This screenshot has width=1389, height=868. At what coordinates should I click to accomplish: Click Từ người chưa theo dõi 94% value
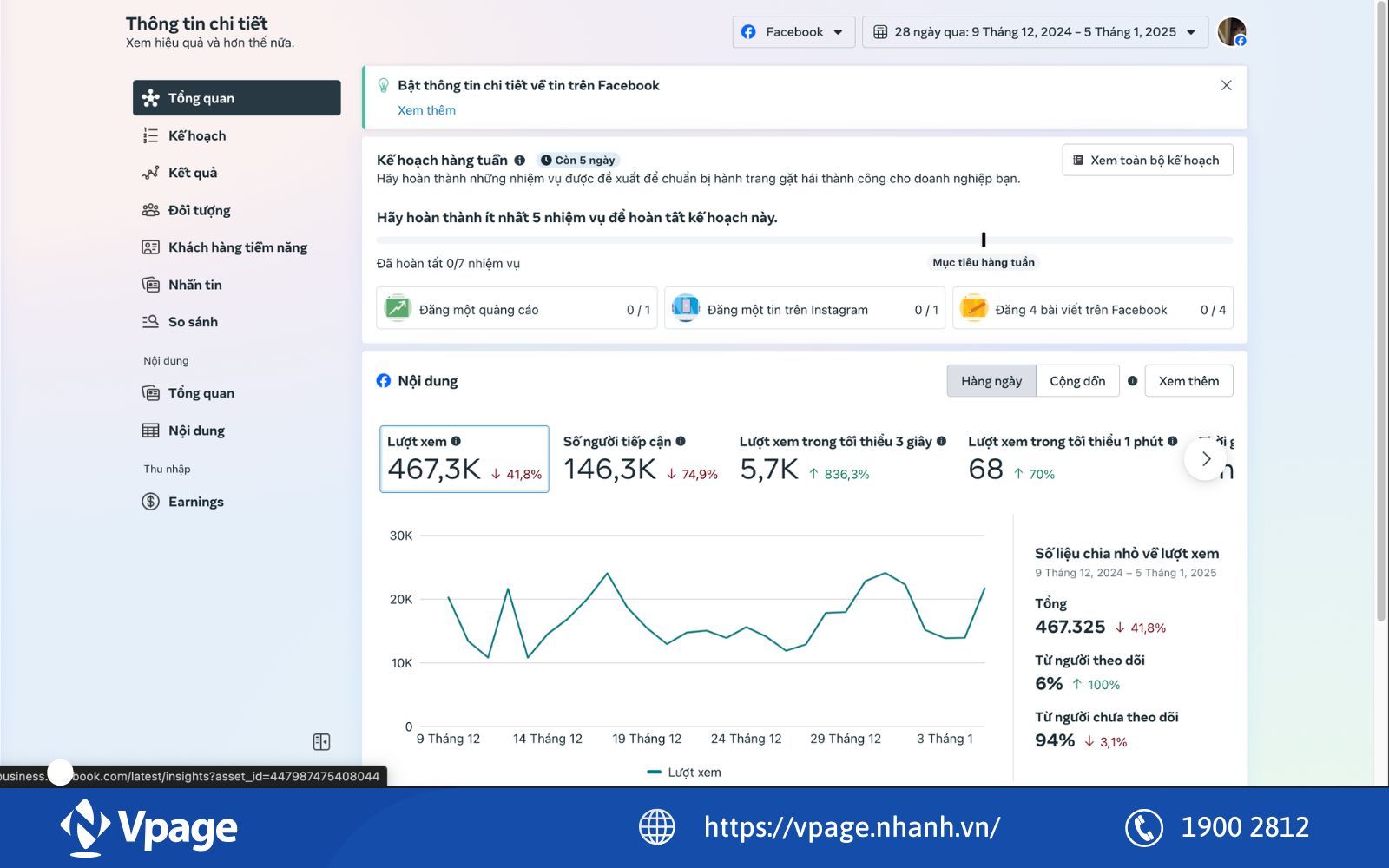1055,740
